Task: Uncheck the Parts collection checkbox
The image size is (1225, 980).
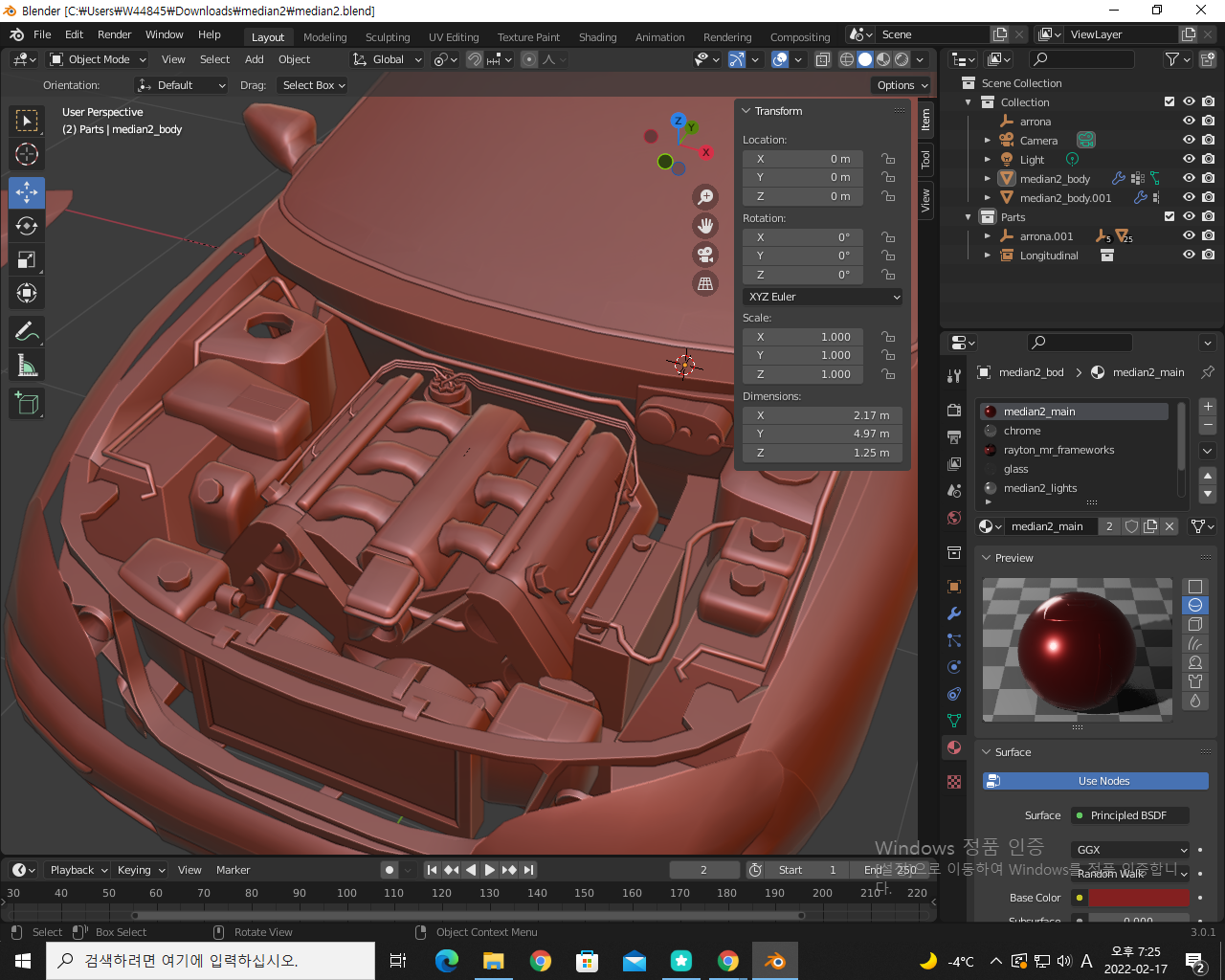Action: [1169, 217]
